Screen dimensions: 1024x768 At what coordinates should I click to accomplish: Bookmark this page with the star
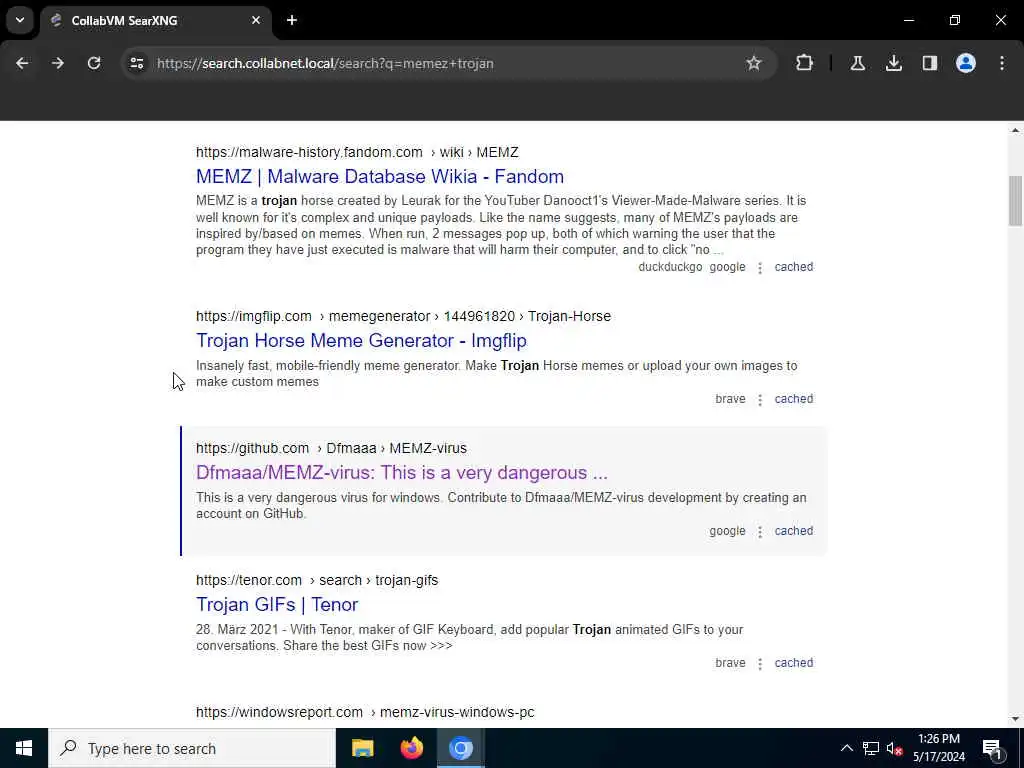[754, 63]
